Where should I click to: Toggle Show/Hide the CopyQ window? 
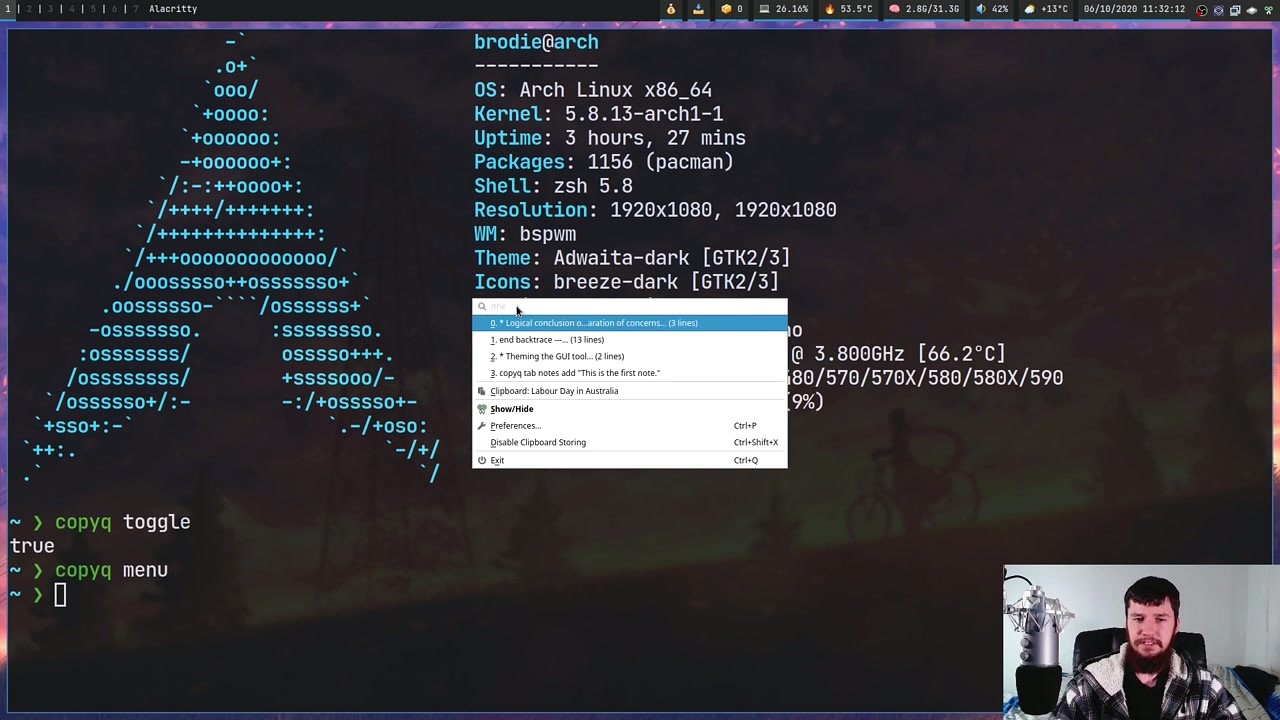[x=511, y=408]
